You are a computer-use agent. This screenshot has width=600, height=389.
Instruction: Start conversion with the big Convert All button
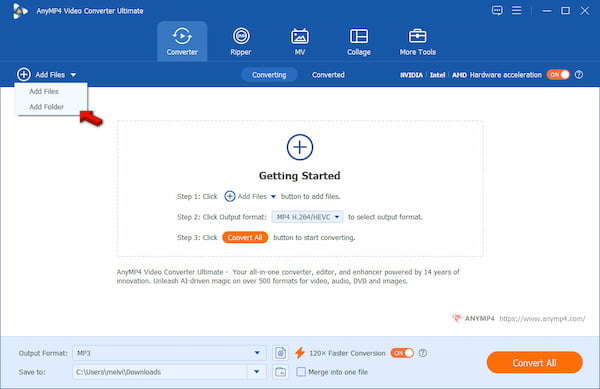535,362
